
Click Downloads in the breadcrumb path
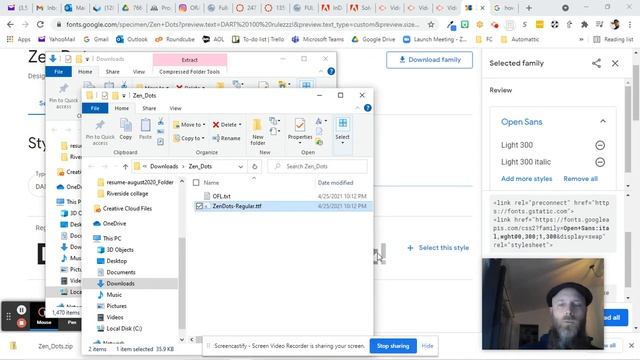point(164,167)
